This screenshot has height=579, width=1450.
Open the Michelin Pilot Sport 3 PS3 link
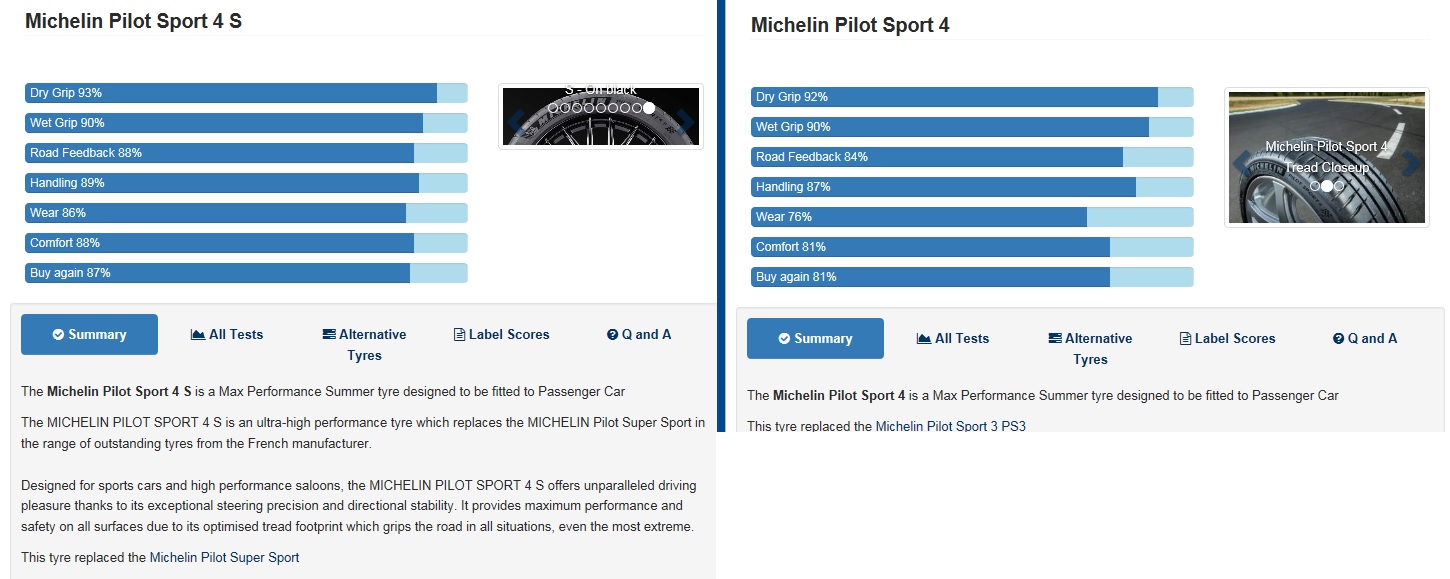point(950,426)
